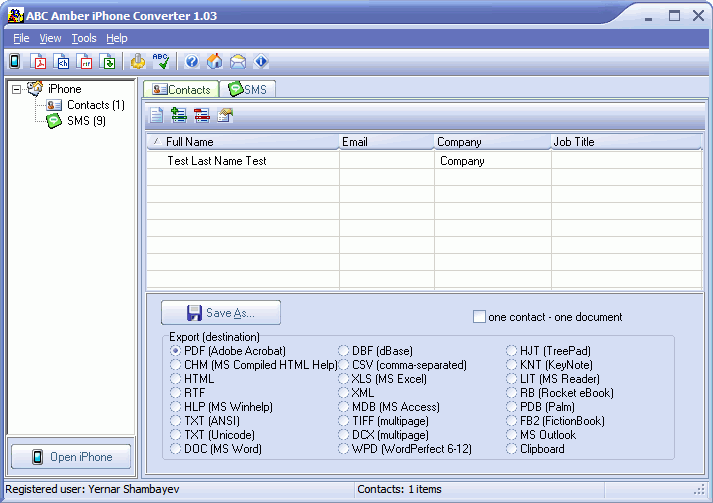Screen dimensions: 713x503
Task: Click the app logo icon in title bar
Action: pos(15,15)
